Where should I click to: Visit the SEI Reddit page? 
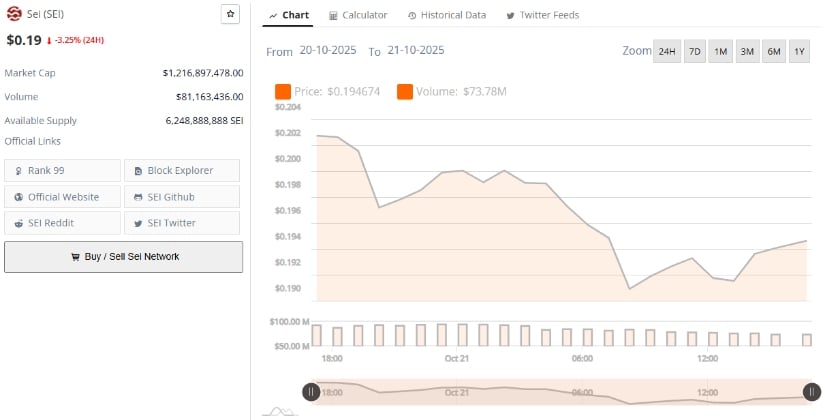62,222
